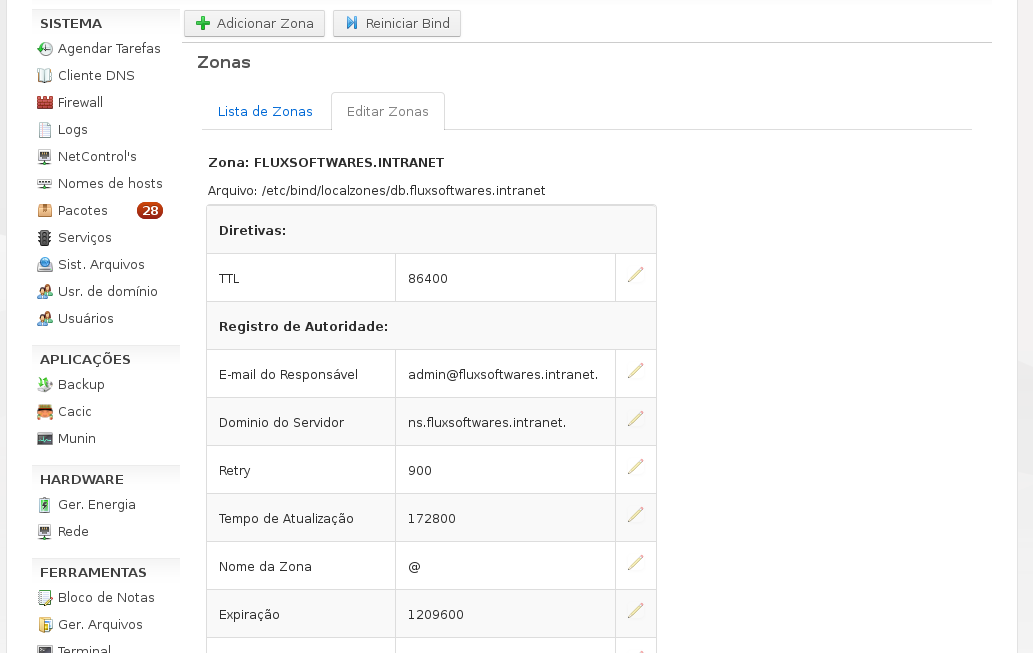Click the pencil icon for TTL
1033x653 pixels.
coord(635,275)
